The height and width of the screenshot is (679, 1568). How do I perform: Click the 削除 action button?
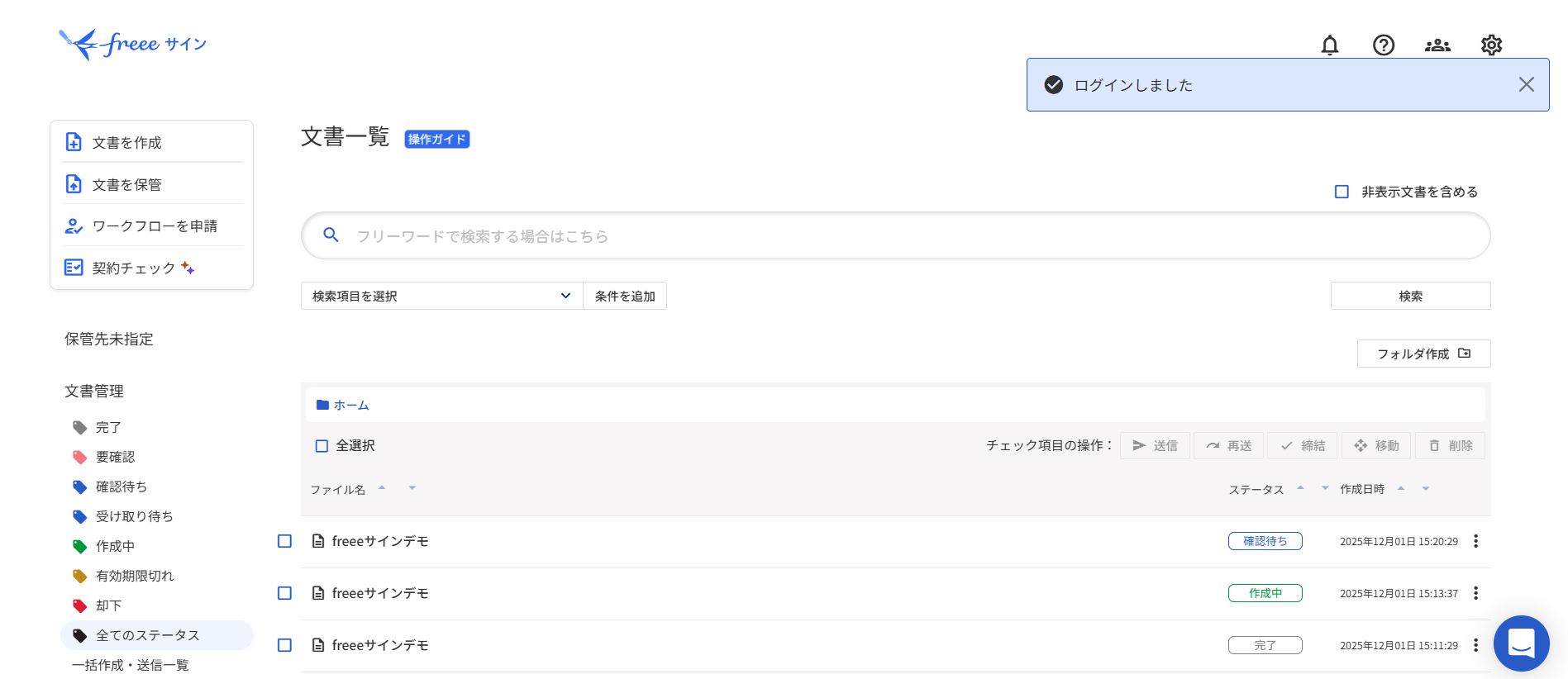click(1450, 445)
